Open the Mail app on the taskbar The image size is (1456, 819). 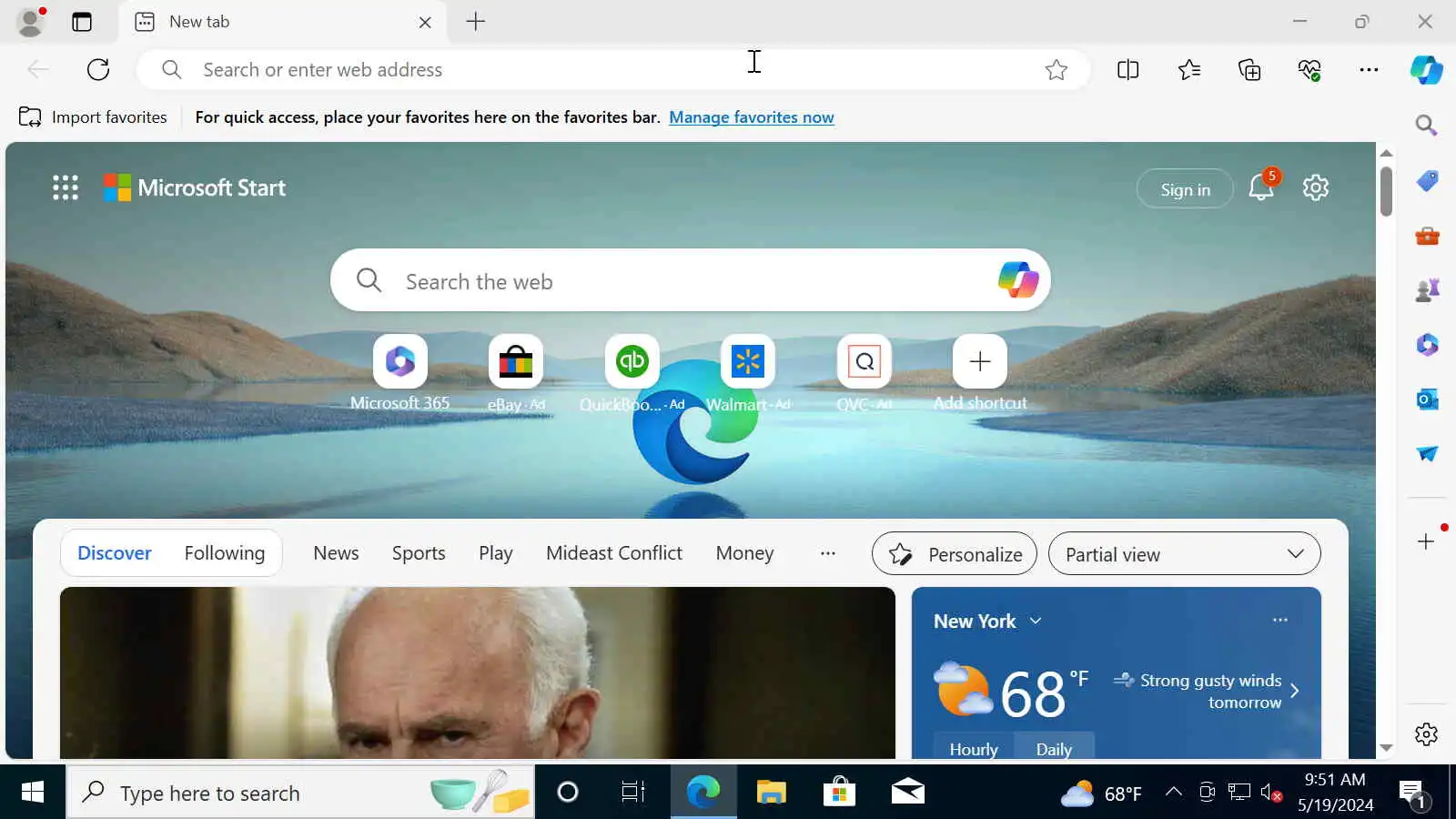click(x=907, y=793)
